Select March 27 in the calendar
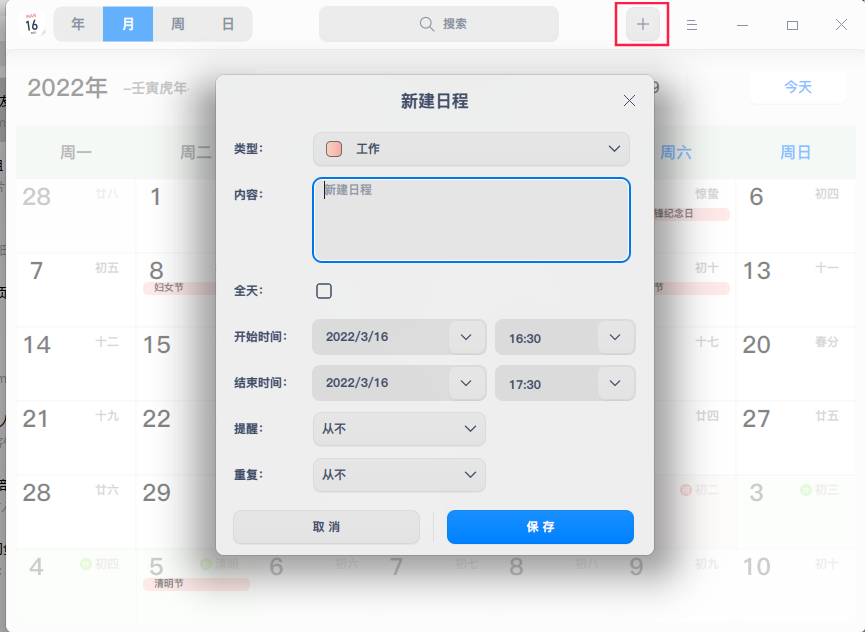The width and height of the screenshot is (865, 632). point(795,437)
